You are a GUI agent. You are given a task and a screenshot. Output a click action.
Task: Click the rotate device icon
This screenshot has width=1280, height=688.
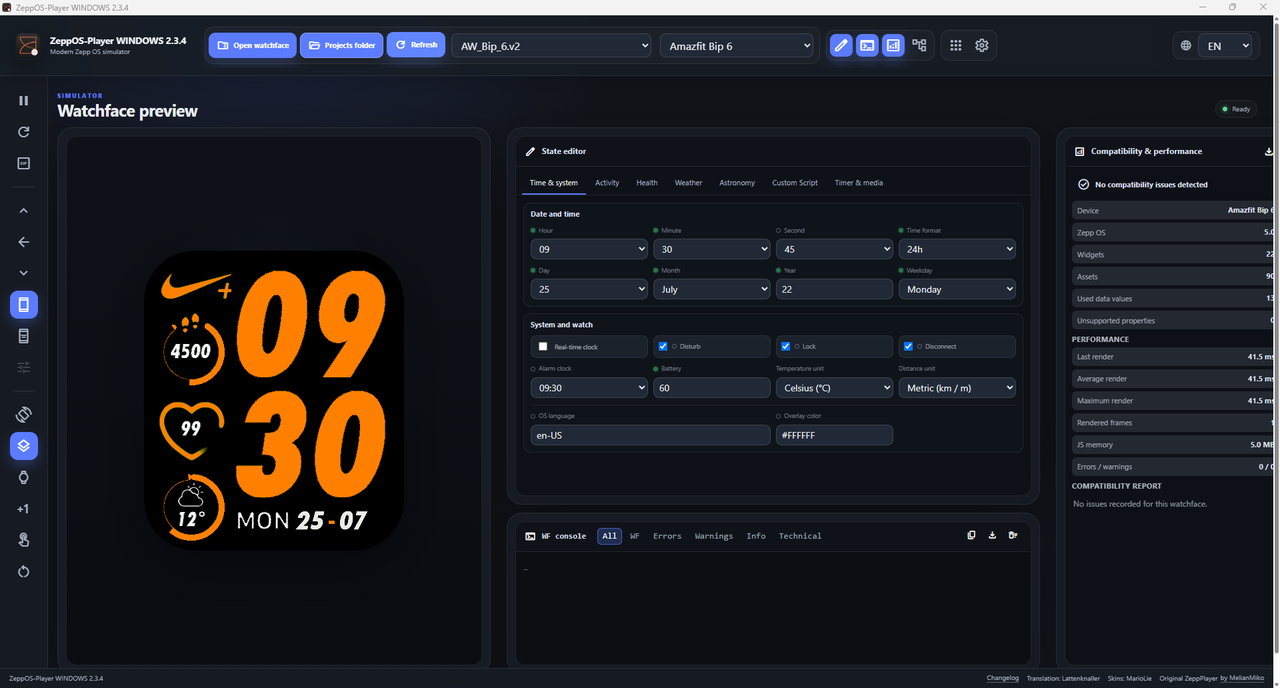[x=24, y=414]
